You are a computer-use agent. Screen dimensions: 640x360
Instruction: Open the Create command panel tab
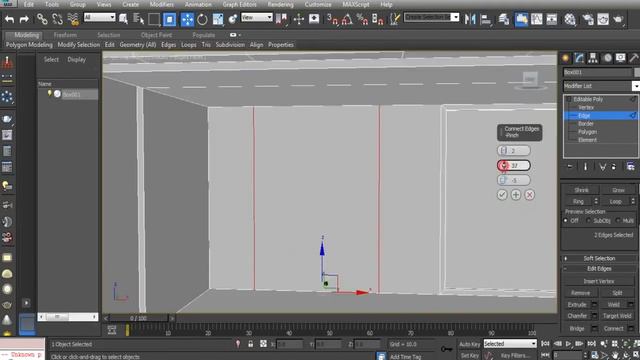click(x=565, y=58)
